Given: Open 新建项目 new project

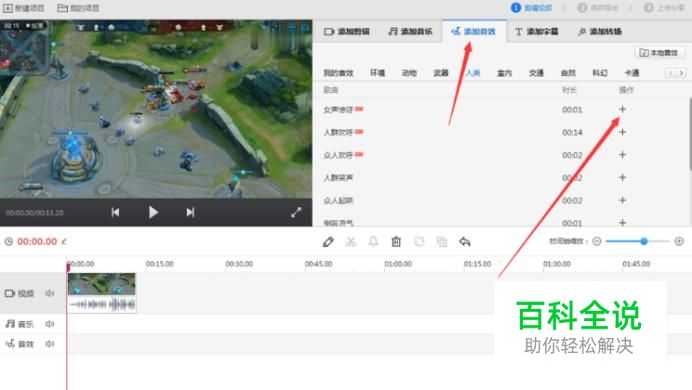Looking at the screenshot, I should (x=24, y=8).
